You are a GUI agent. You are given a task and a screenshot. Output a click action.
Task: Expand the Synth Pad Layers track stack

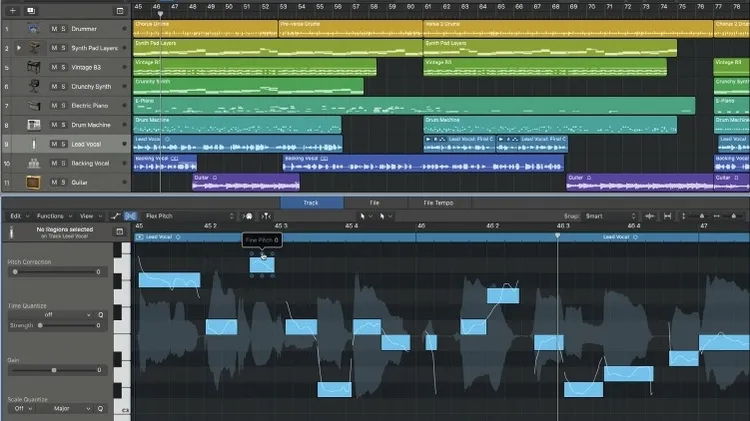pos(19,48)
